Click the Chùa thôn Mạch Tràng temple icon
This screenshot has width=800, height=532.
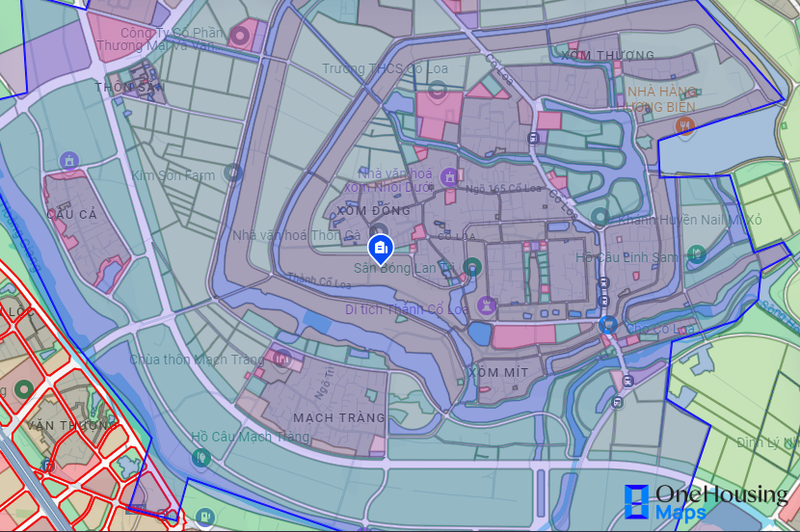tap(282, 358)
